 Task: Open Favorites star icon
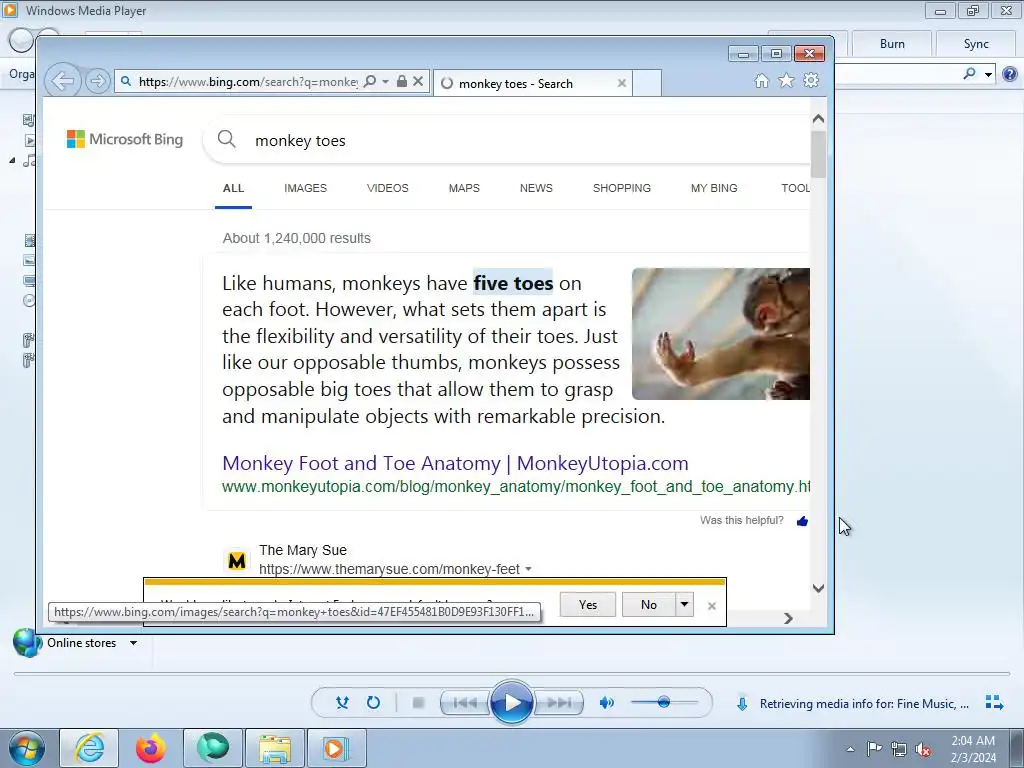pos(786,80)
